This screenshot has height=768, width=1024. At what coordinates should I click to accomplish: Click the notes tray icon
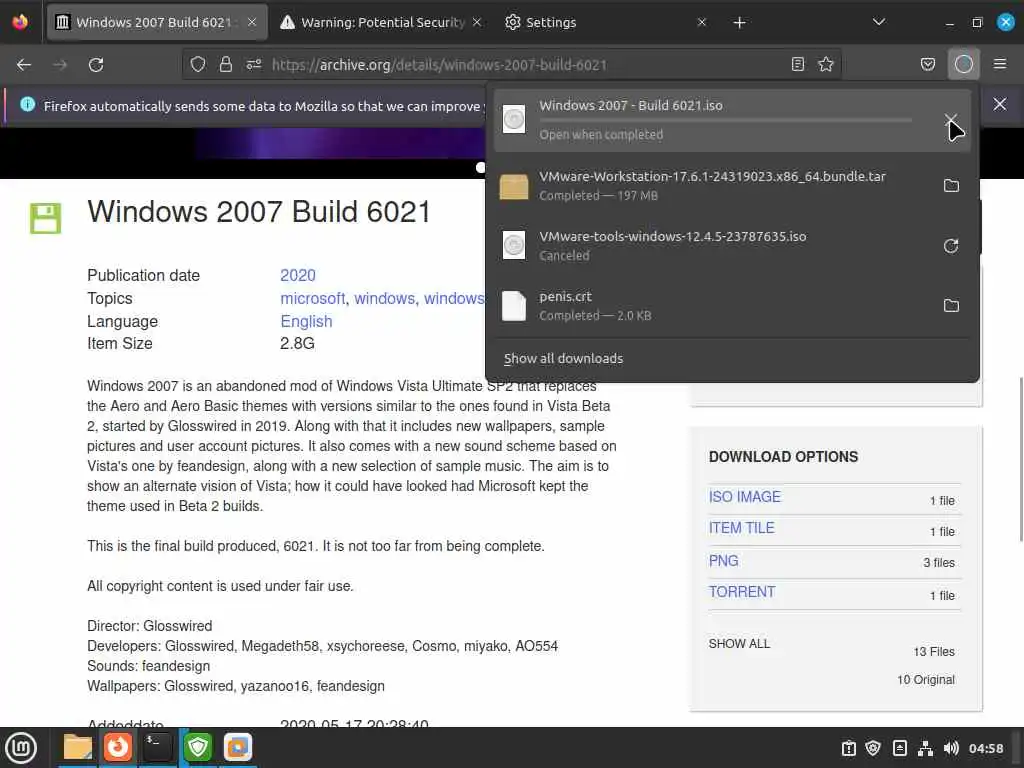(x=899, y=748)
